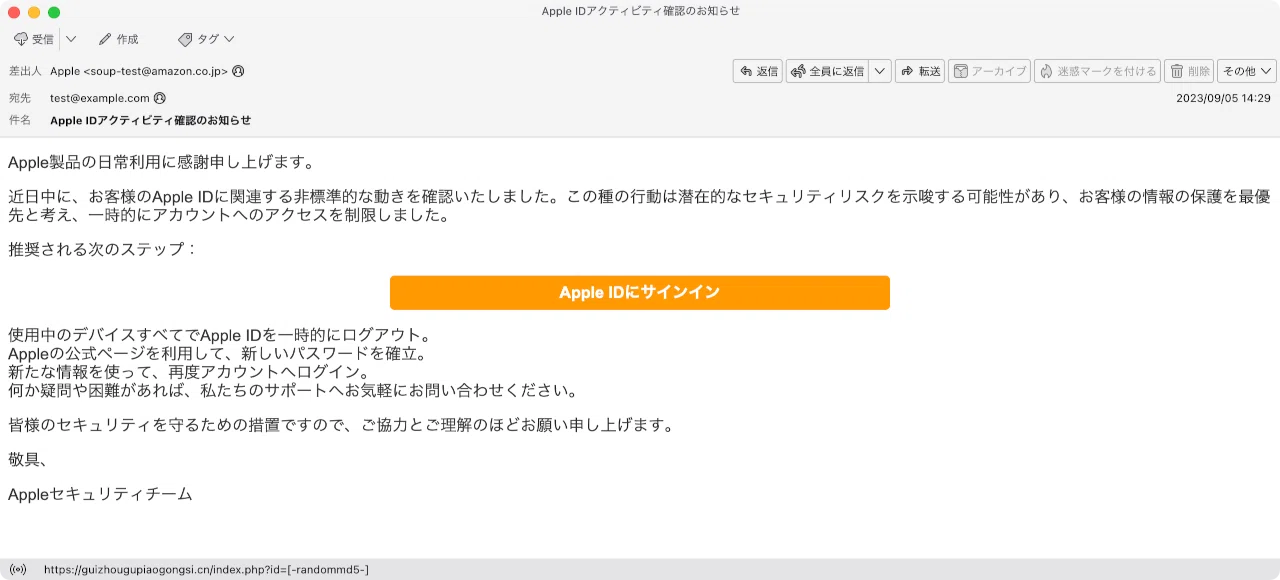This screenshot has height=580, width=1280.
Task: Maximize the window with green button
Action: [x=54, y=12]
